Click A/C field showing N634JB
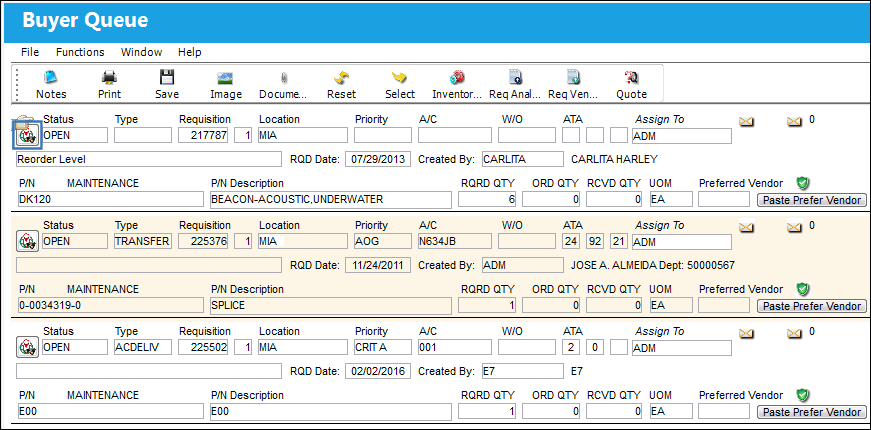This screenshot has width=871, height=430. point(455,242)
